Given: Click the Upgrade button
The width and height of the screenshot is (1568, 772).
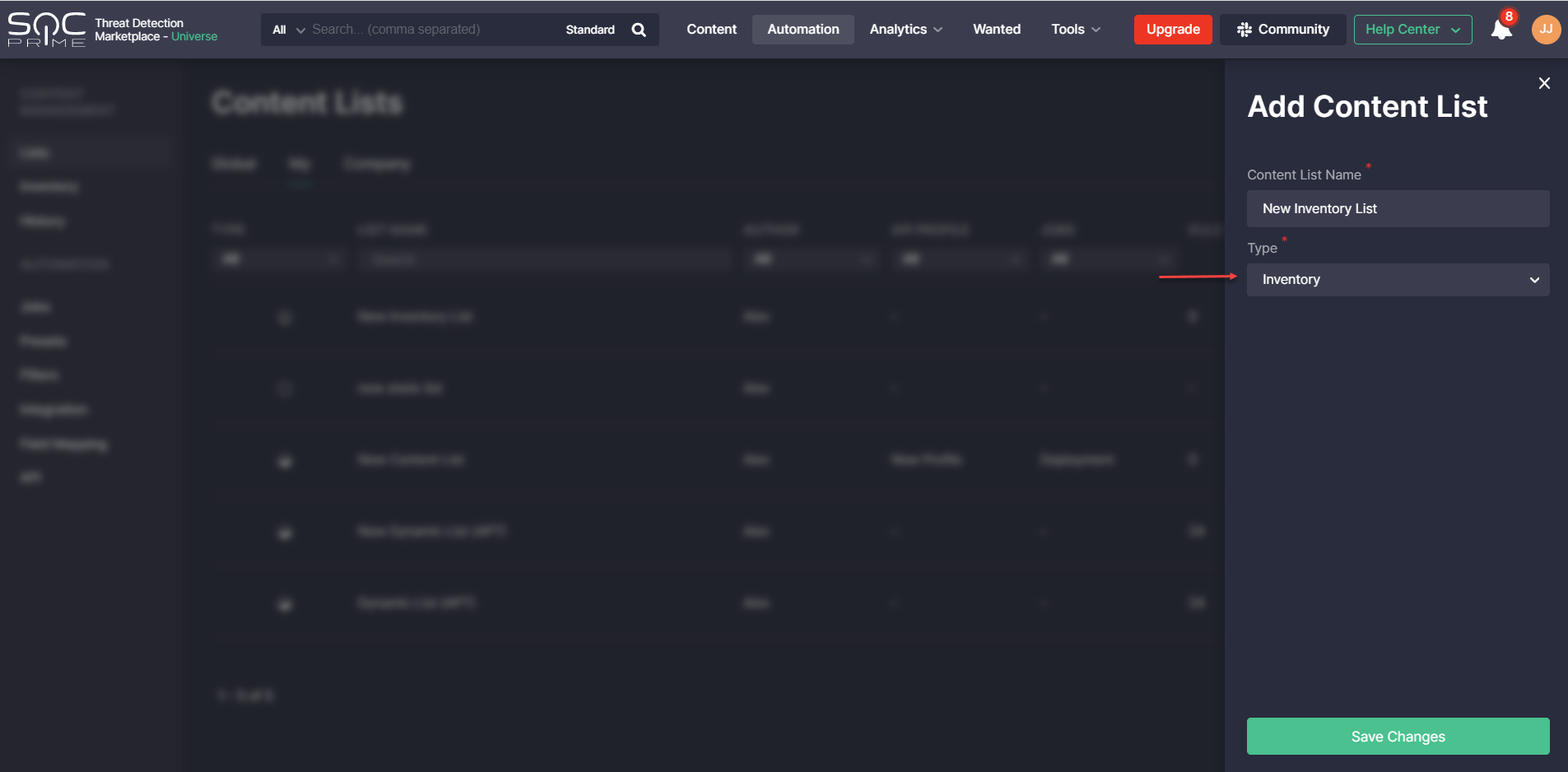Looking at the screenshot, I should (x=1172, y=30).
